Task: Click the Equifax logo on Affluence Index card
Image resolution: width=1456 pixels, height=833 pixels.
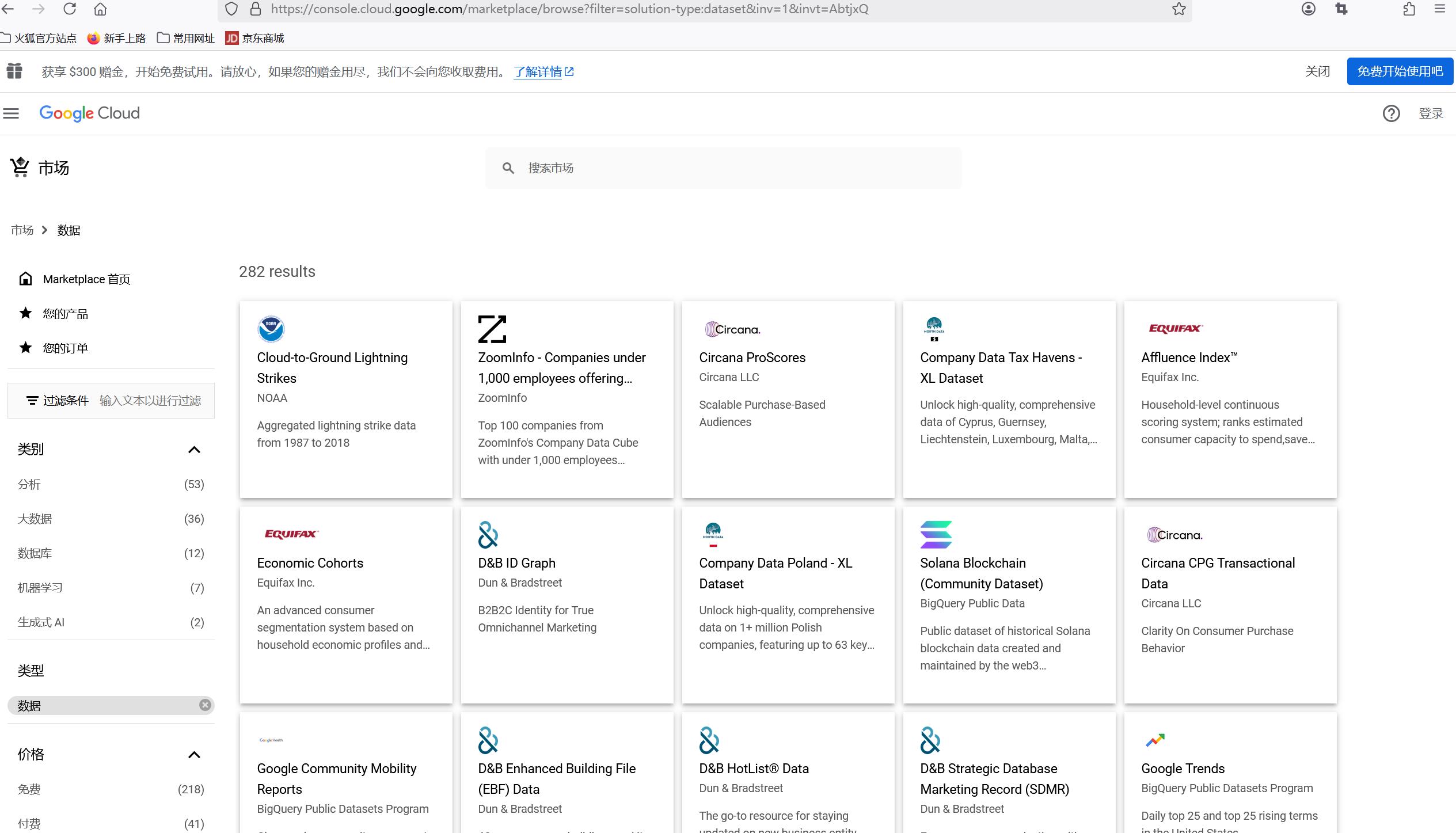Action: coord(1175,328)
